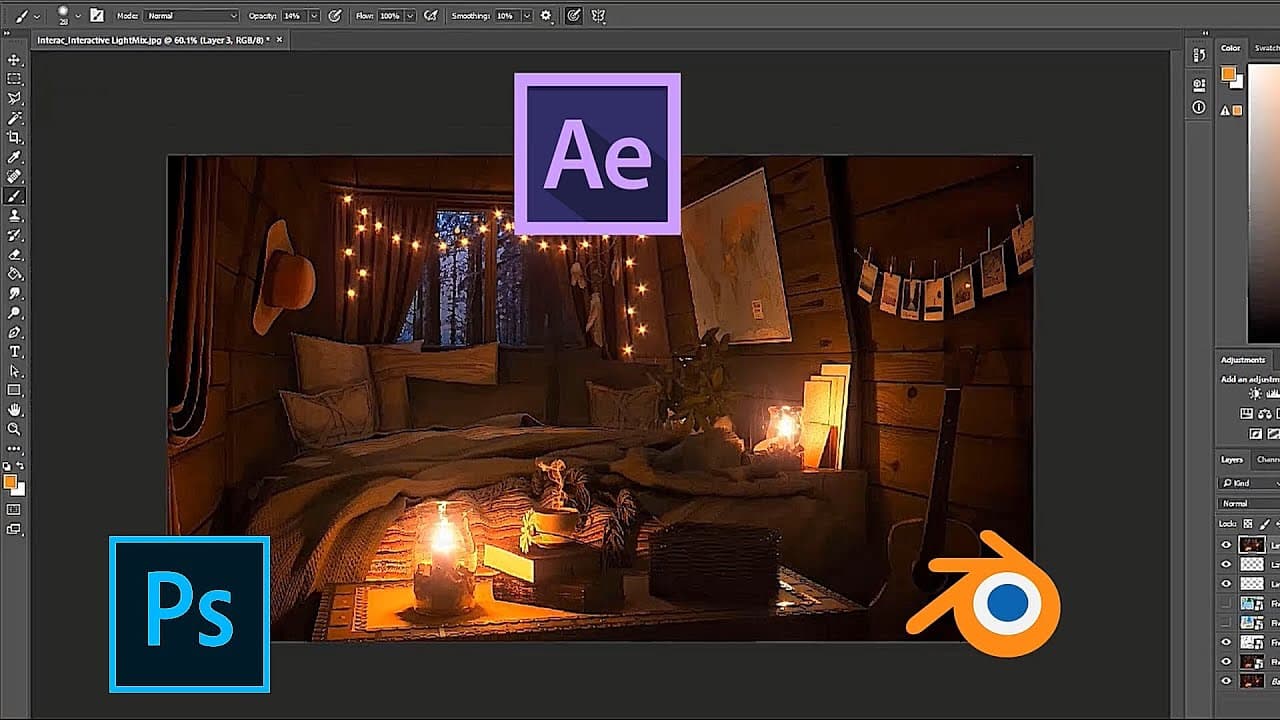Open the Opacity slider dropdown arrow
This screenshot has height=720, width=1280.
click(314, 16)
